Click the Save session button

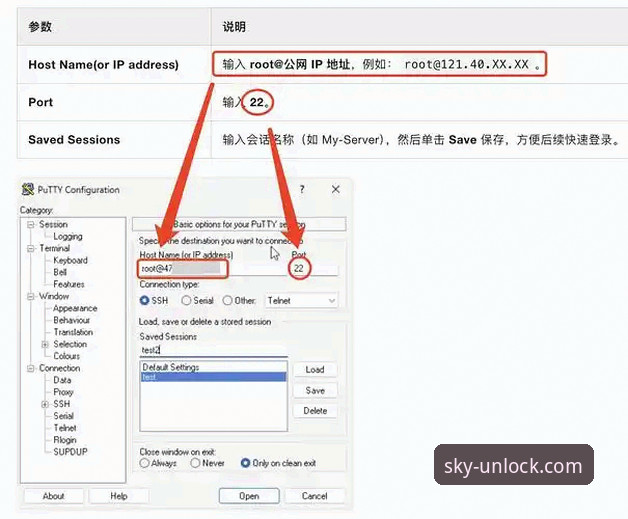pos(315,390)
